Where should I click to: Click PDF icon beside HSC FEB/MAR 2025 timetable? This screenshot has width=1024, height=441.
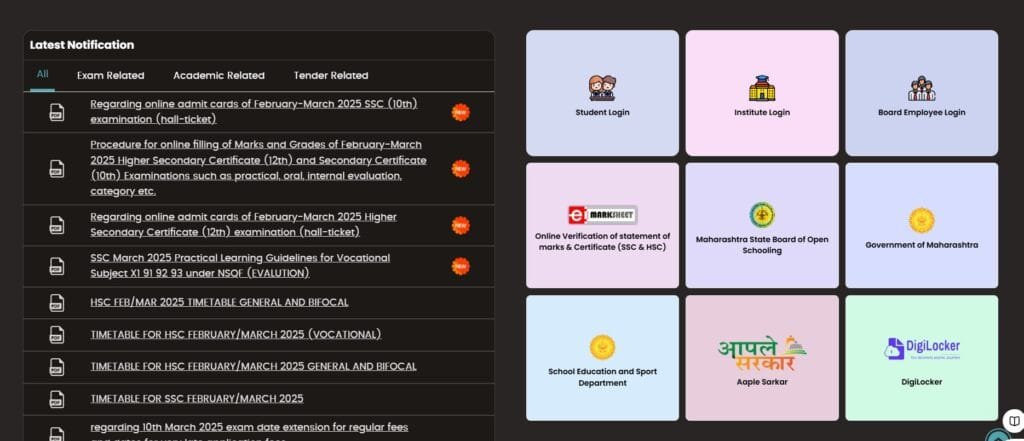(57, 302)
